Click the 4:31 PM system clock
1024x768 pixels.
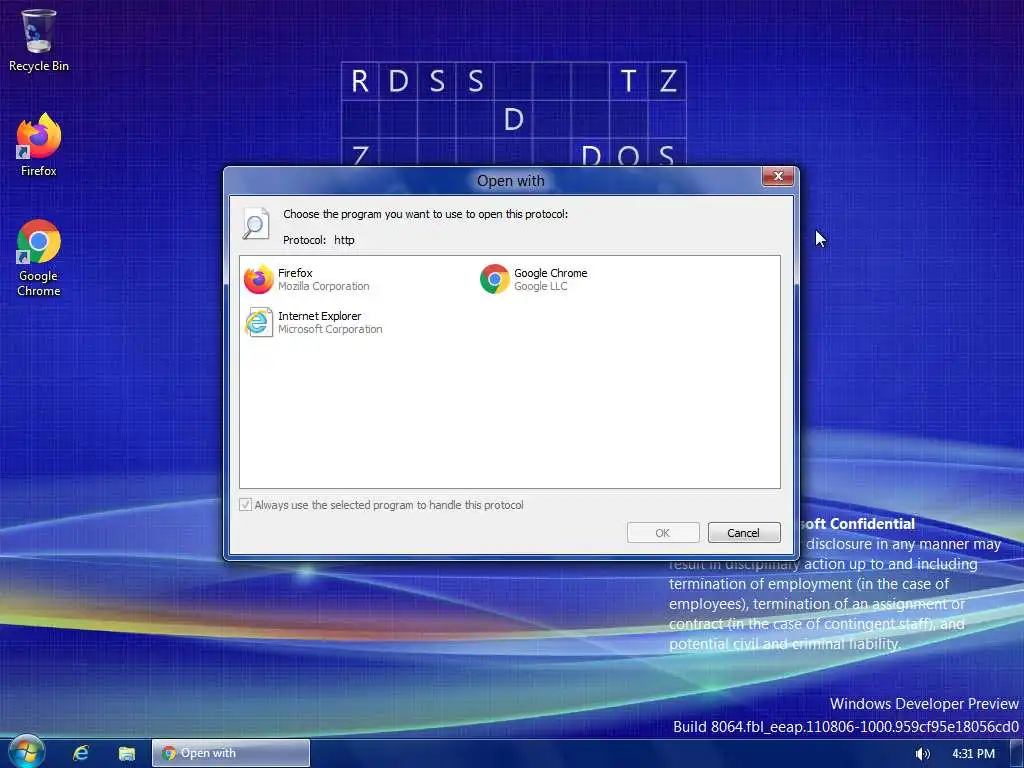click(x=973, y=754)
